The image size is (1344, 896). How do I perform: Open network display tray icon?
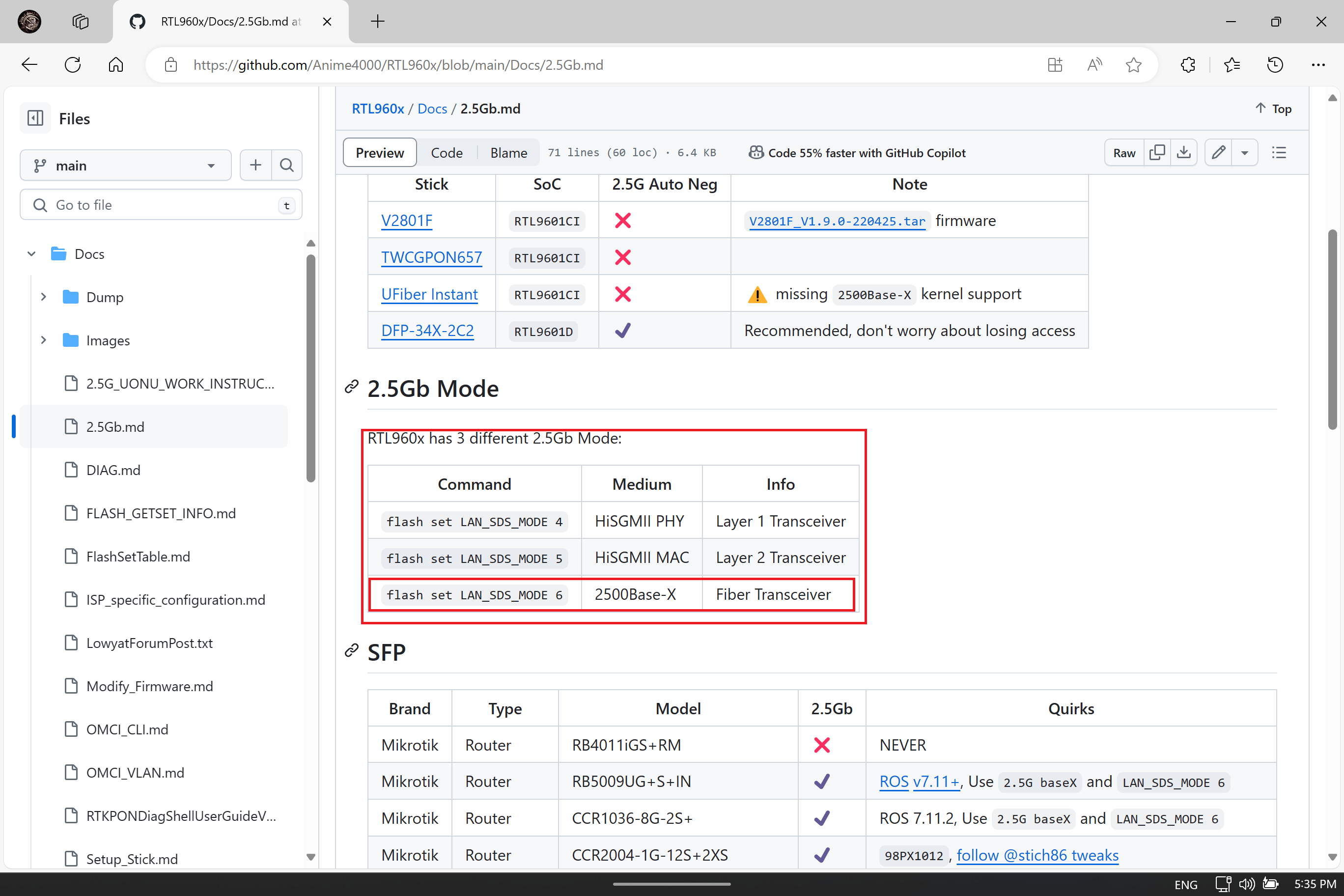point(1223,884)
